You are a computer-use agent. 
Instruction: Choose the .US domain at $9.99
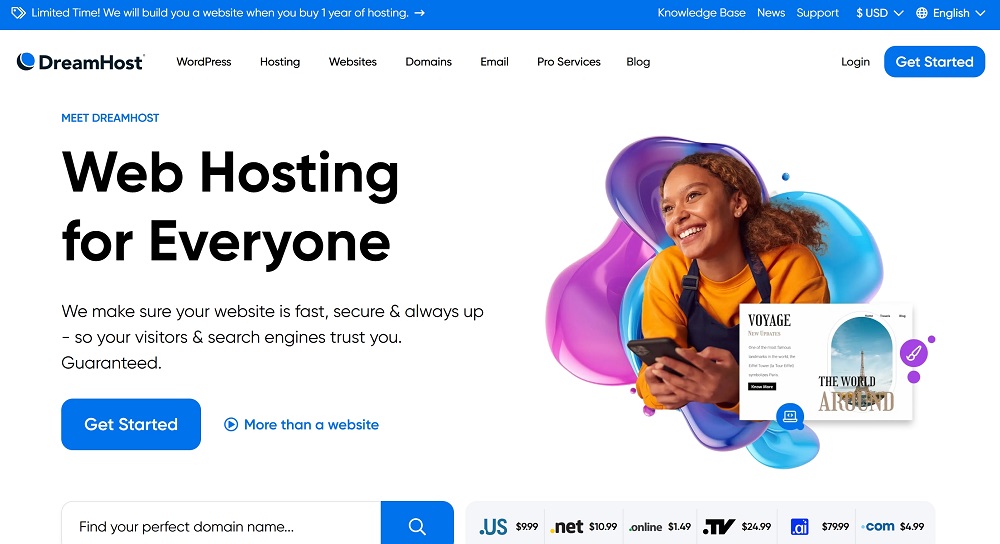[508, 527]
